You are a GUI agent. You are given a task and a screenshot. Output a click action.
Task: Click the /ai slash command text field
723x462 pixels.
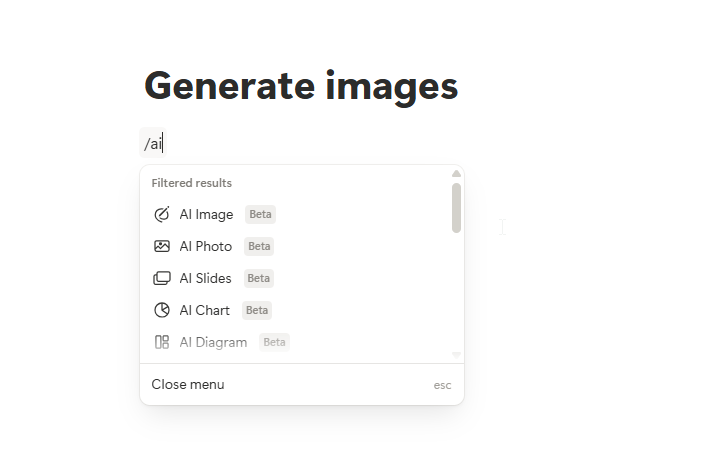153,144
